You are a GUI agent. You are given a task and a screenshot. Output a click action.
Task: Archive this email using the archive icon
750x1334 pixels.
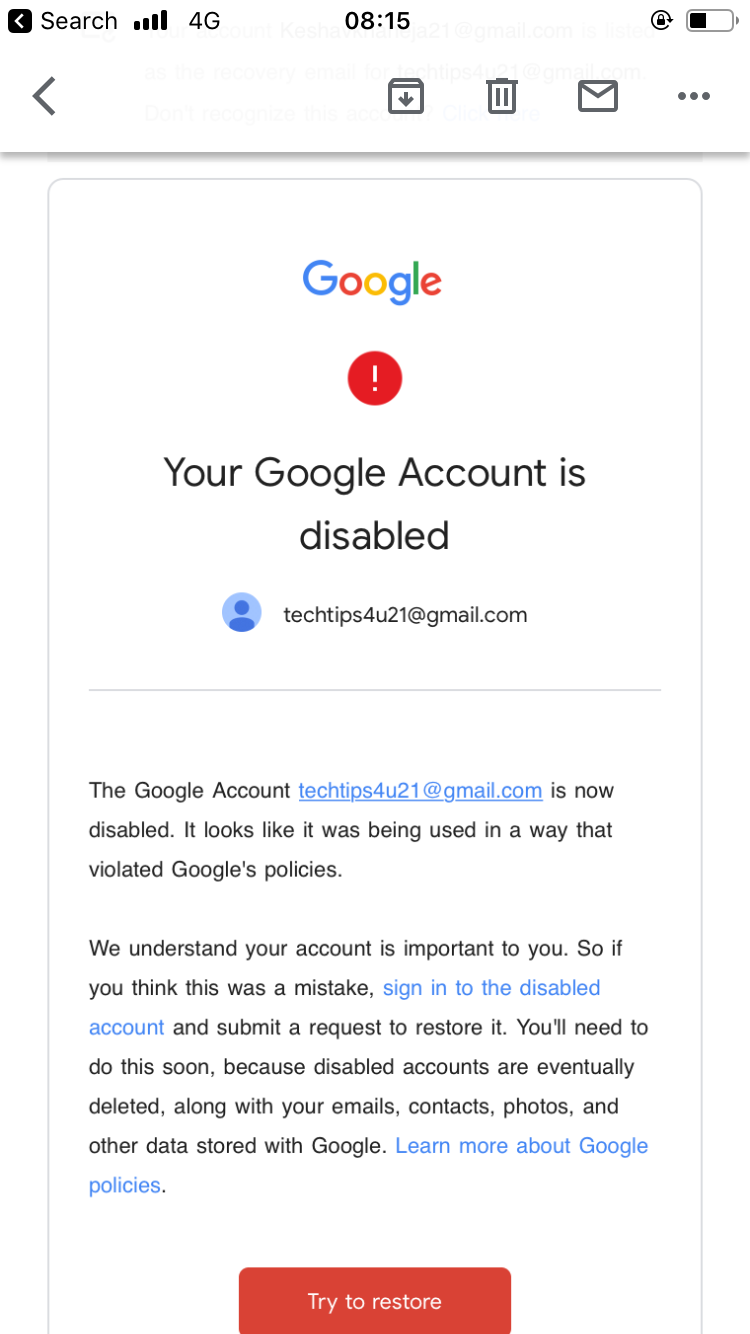pos(406,96)
